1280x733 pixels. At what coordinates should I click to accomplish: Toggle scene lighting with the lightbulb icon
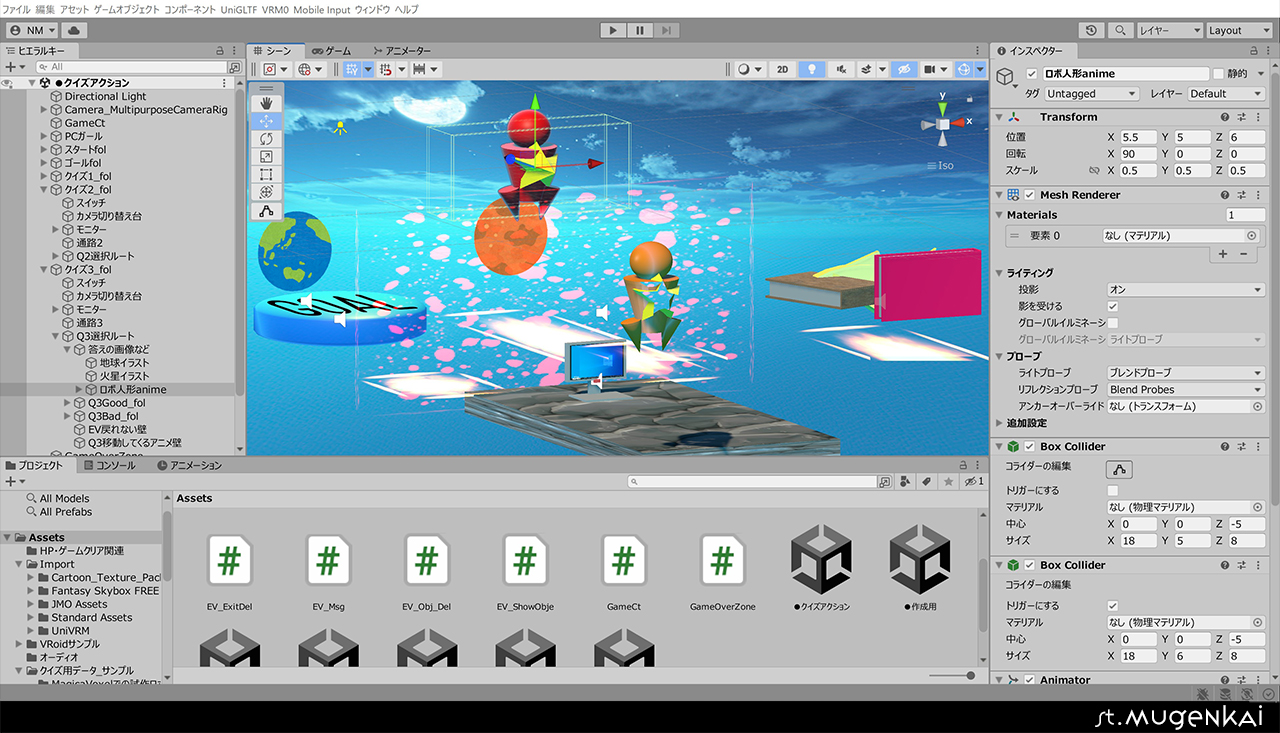(812, 69)
